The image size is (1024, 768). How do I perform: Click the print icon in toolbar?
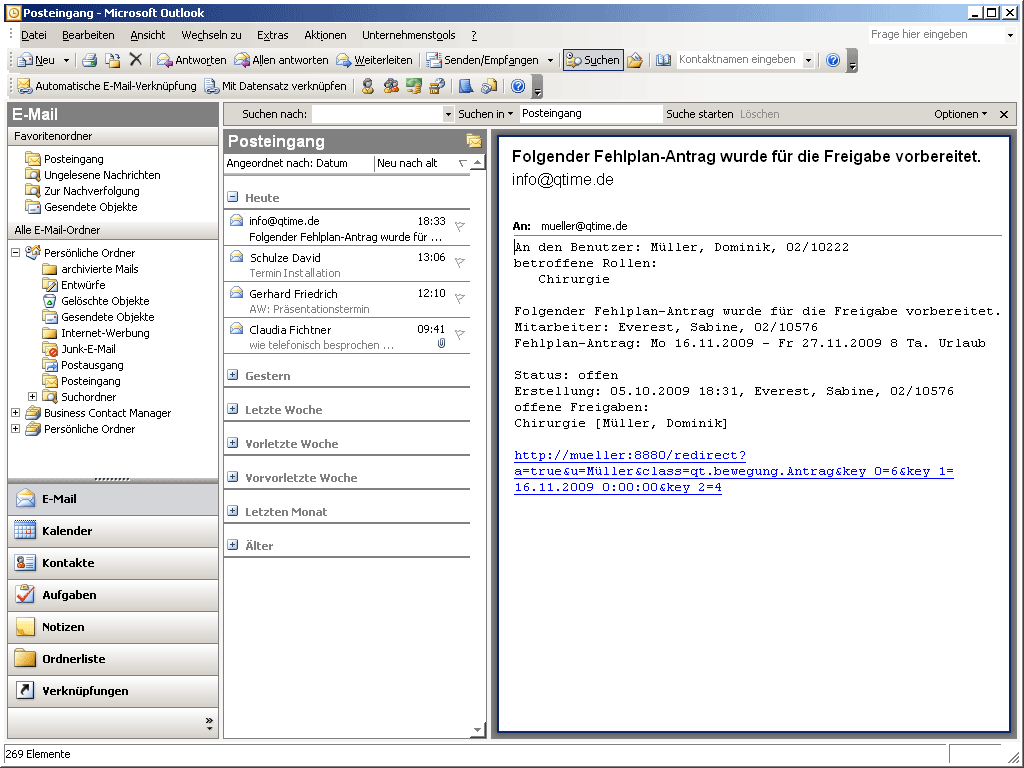[x=89, y=60]
